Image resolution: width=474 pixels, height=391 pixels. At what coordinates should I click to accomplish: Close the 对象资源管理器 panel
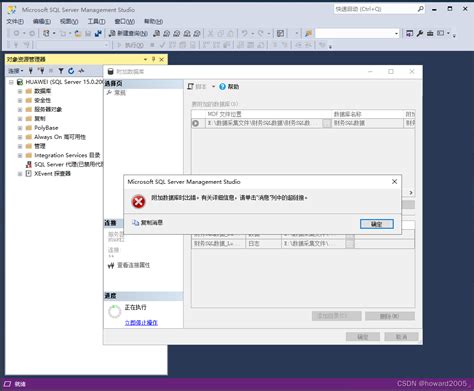(162, 59)
